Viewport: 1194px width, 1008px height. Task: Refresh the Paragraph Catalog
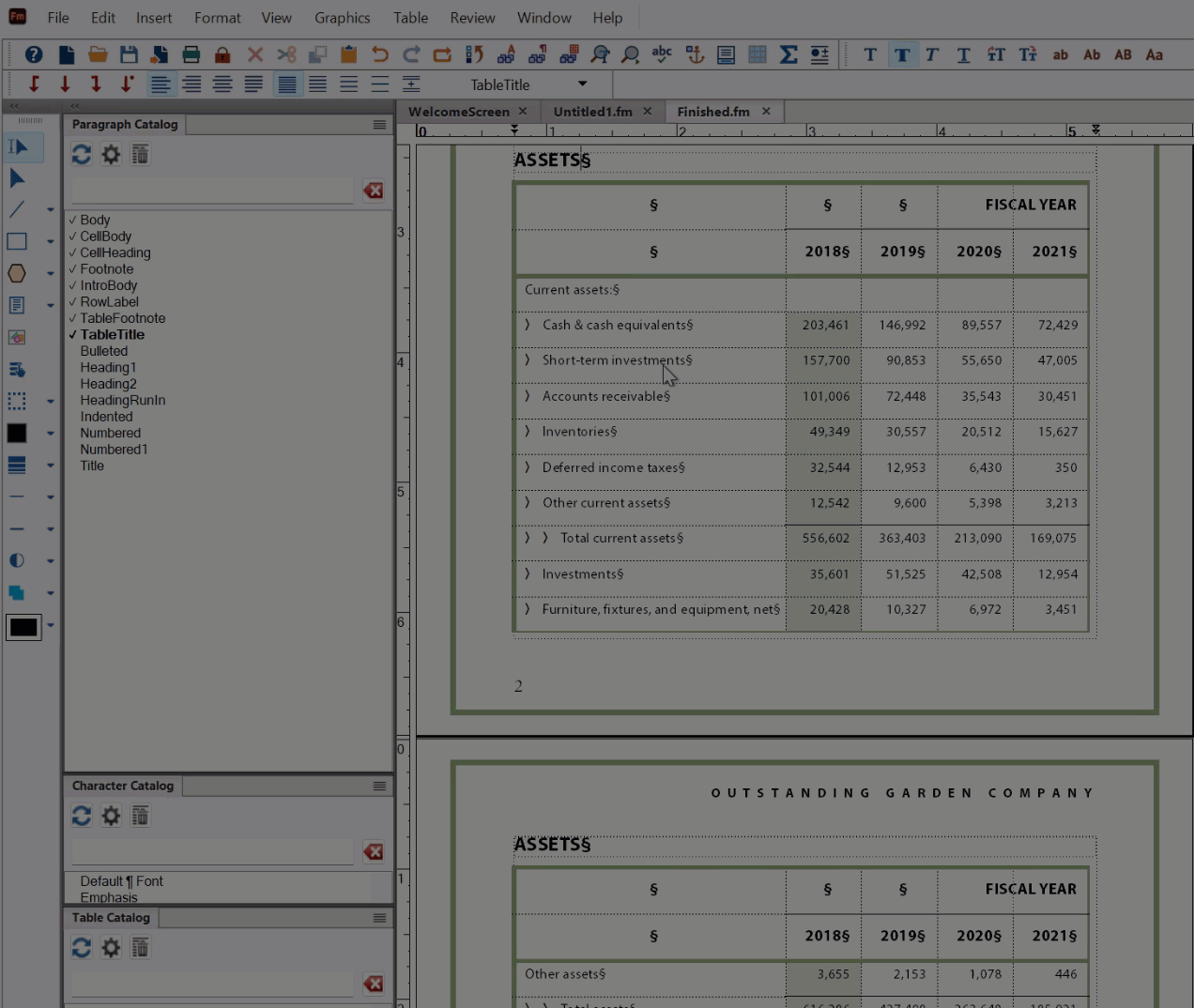(x=81, y=155)
